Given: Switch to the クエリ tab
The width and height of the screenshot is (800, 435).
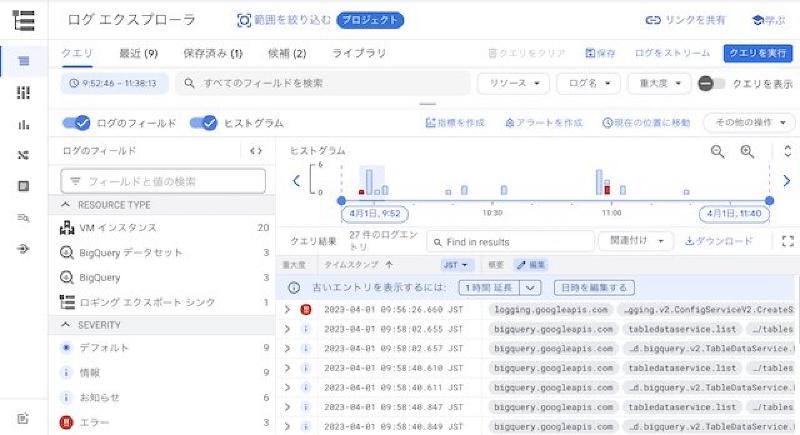Looking at the screenshot, I should click(77, 53).
